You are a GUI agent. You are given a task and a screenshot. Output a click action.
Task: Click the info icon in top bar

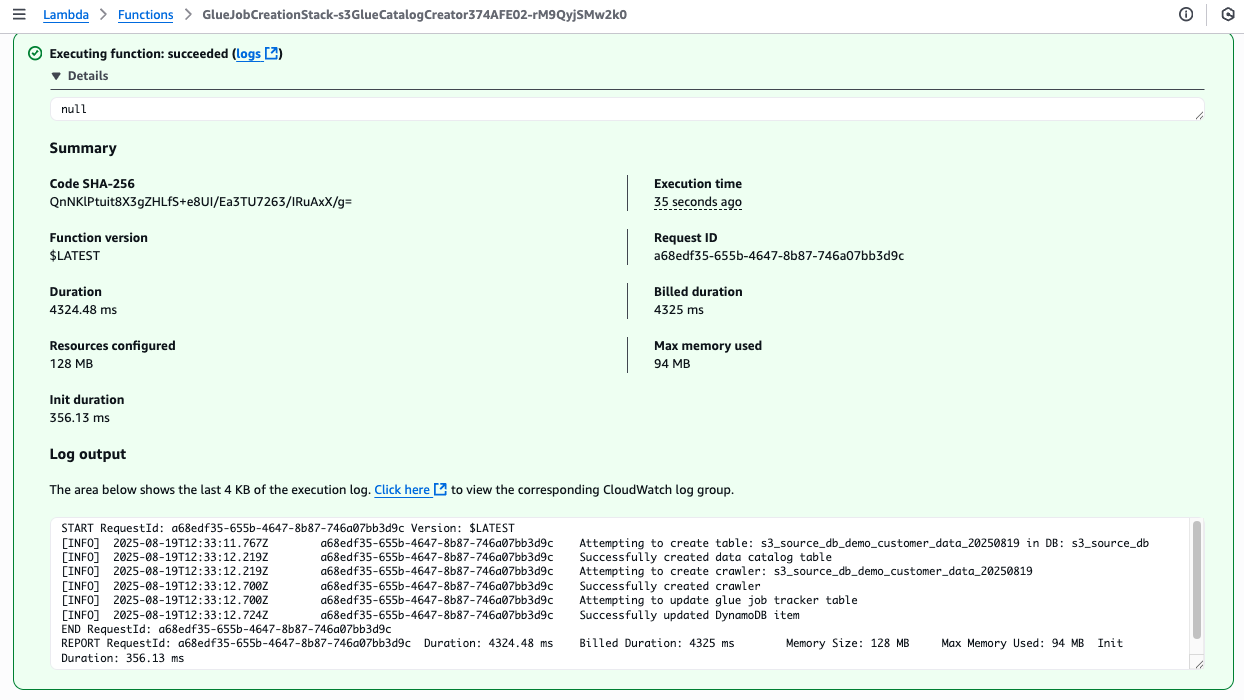click(x=1186, y=15)
